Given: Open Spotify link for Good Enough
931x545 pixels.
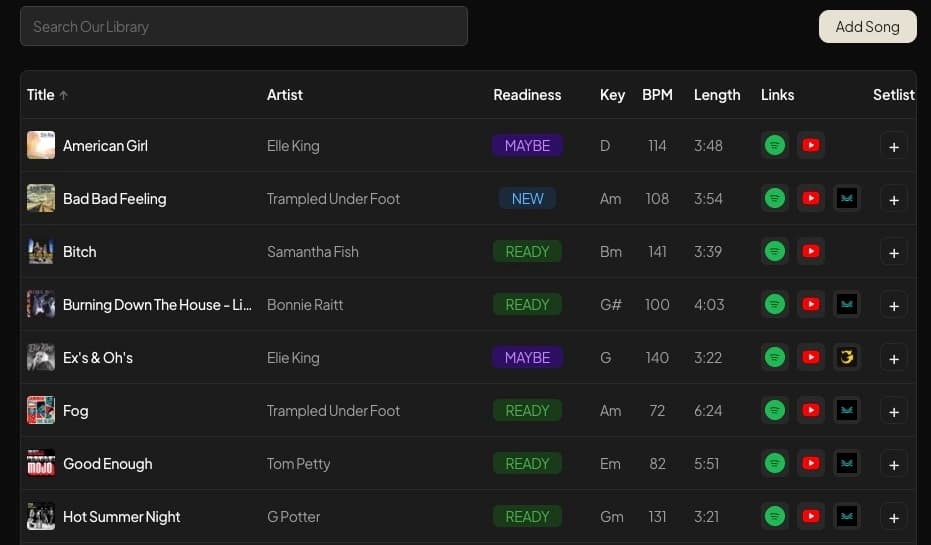Looking at the screenshot, I should point(774,463).
